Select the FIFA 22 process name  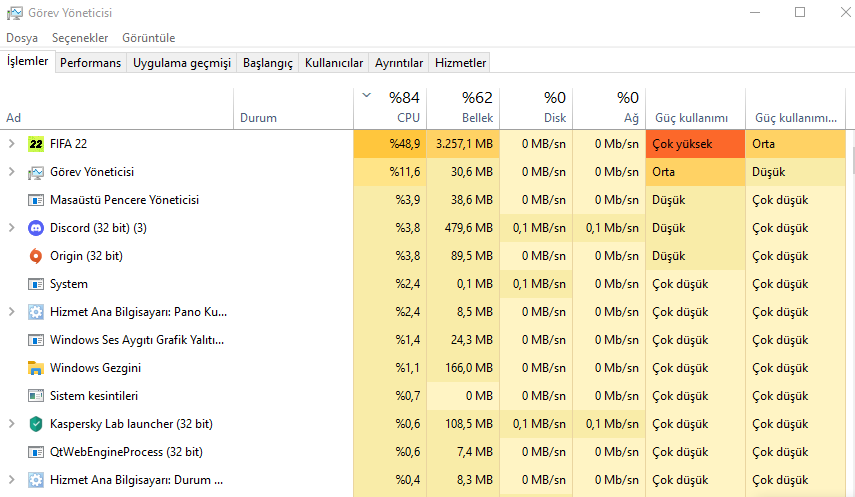(68, 144)
